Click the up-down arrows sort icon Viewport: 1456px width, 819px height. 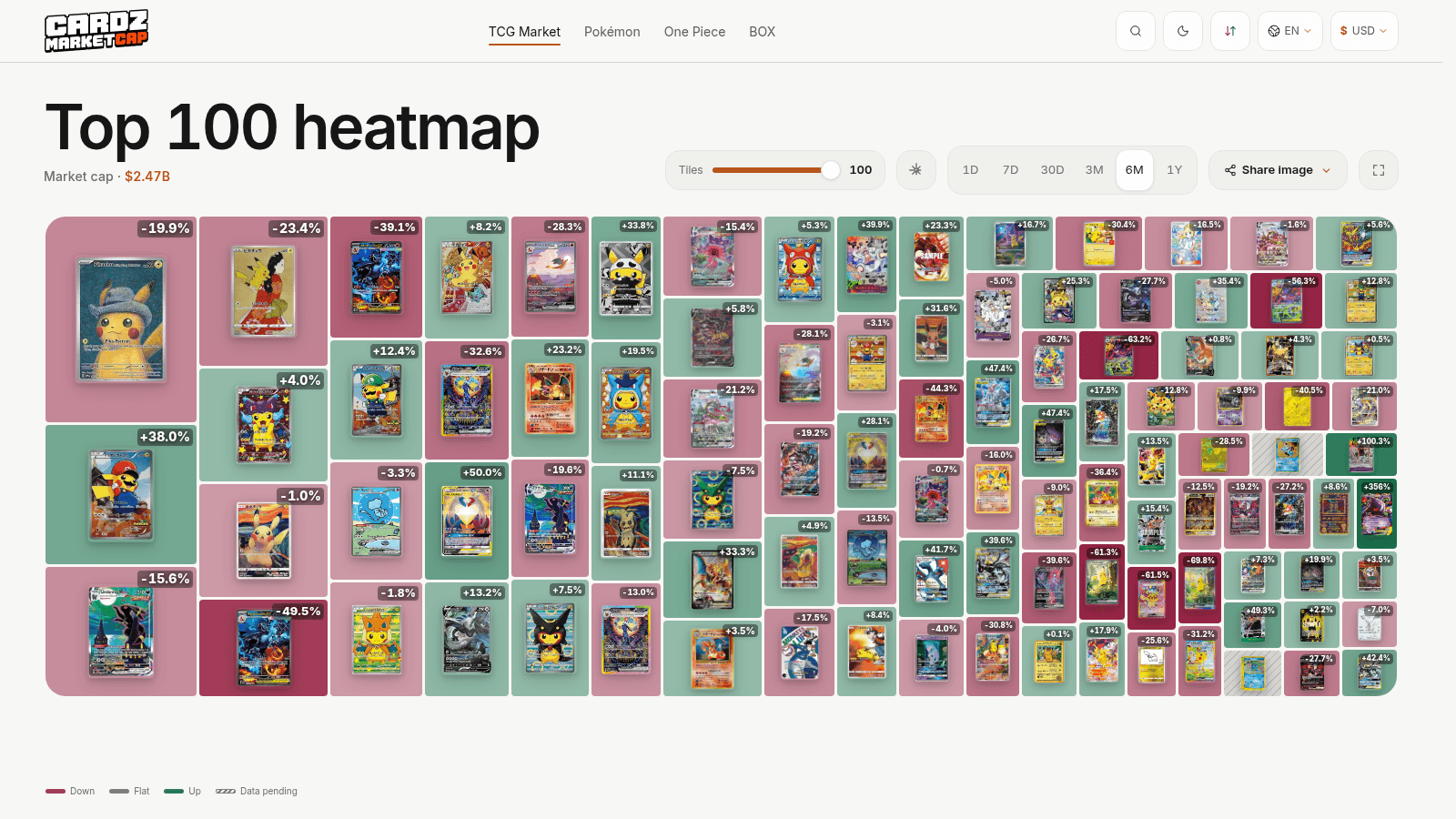pyautogui.click(x=1230, y=31)
